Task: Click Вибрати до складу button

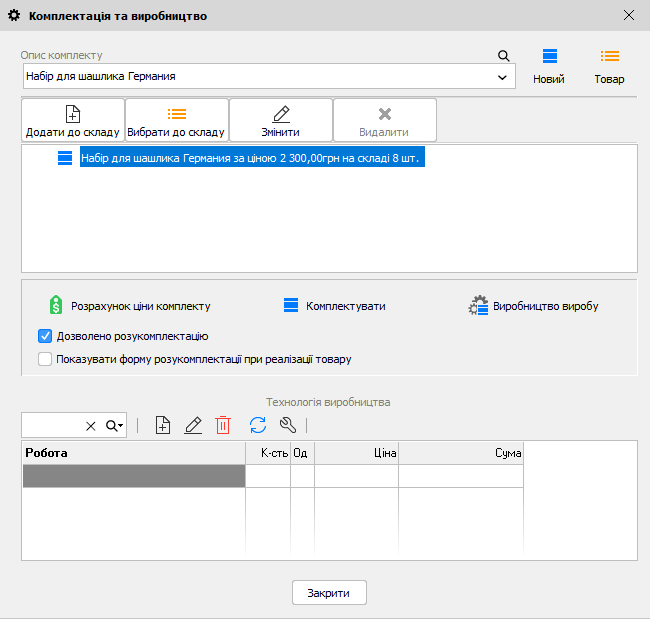Action: pos(176,120)
